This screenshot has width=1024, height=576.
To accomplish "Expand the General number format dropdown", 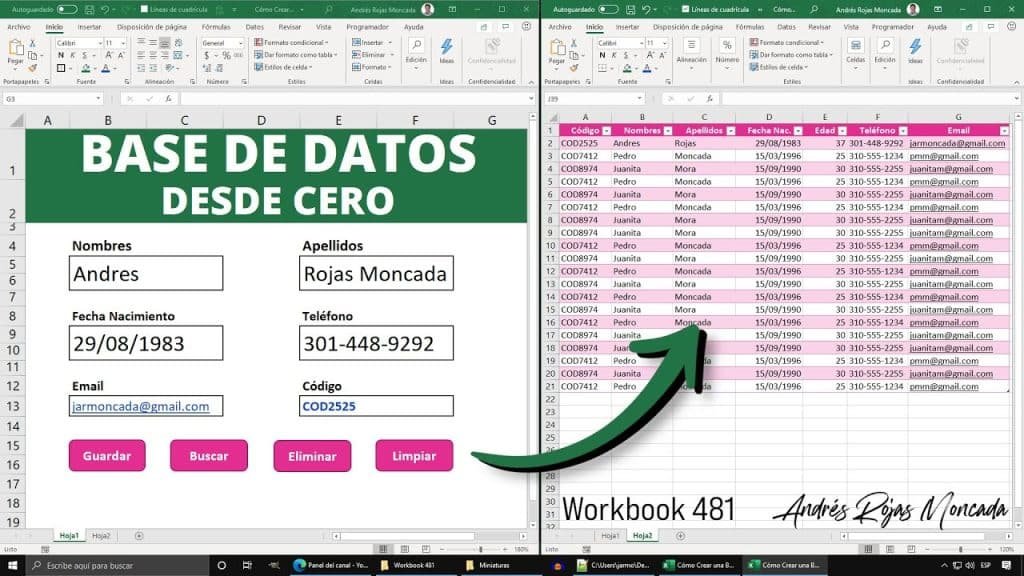I will coord(239,43).
